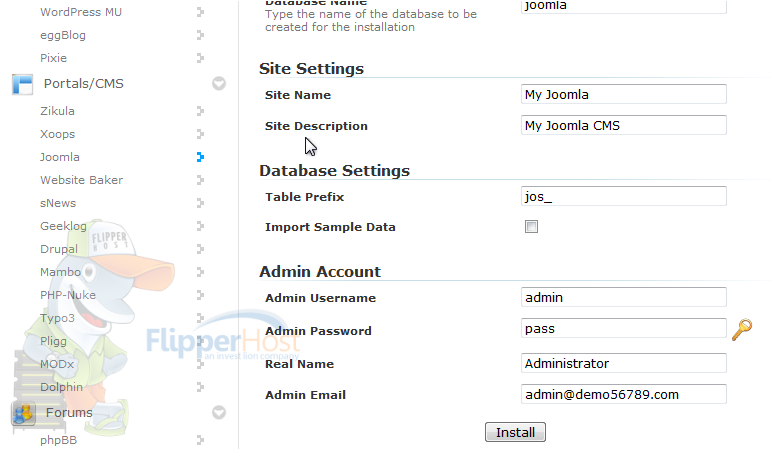Image resolution: width=776 pixels, height=450 pixels.
Task: Enable the Import Sample Data checkbox
Action: (532, 227)
